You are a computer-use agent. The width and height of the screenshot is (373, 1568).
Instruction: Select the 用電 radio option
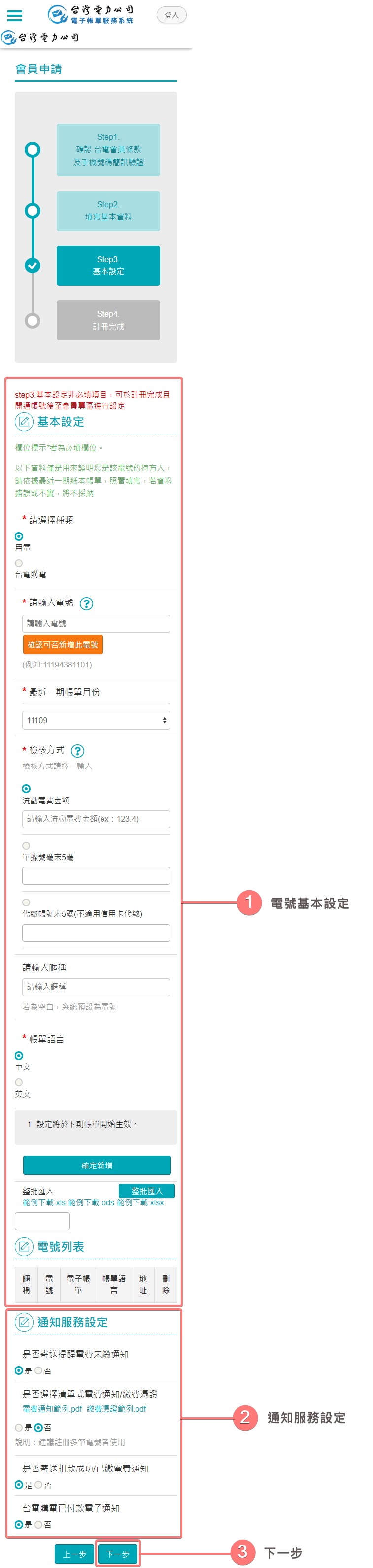pyautogui.click(x=19, y=536)
